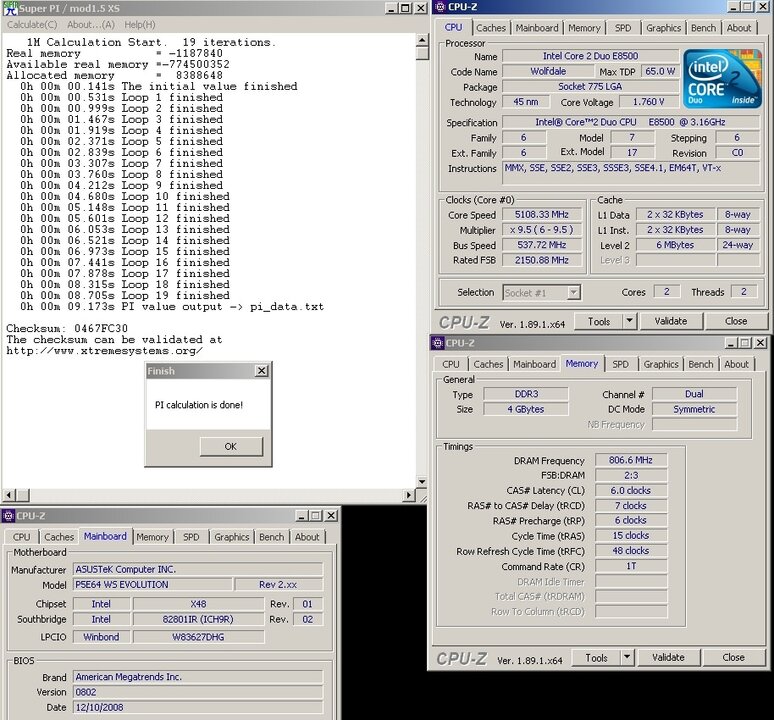
Task: Click the Memory CPU-Z window title icon
Action: click(x=438, y=343)
